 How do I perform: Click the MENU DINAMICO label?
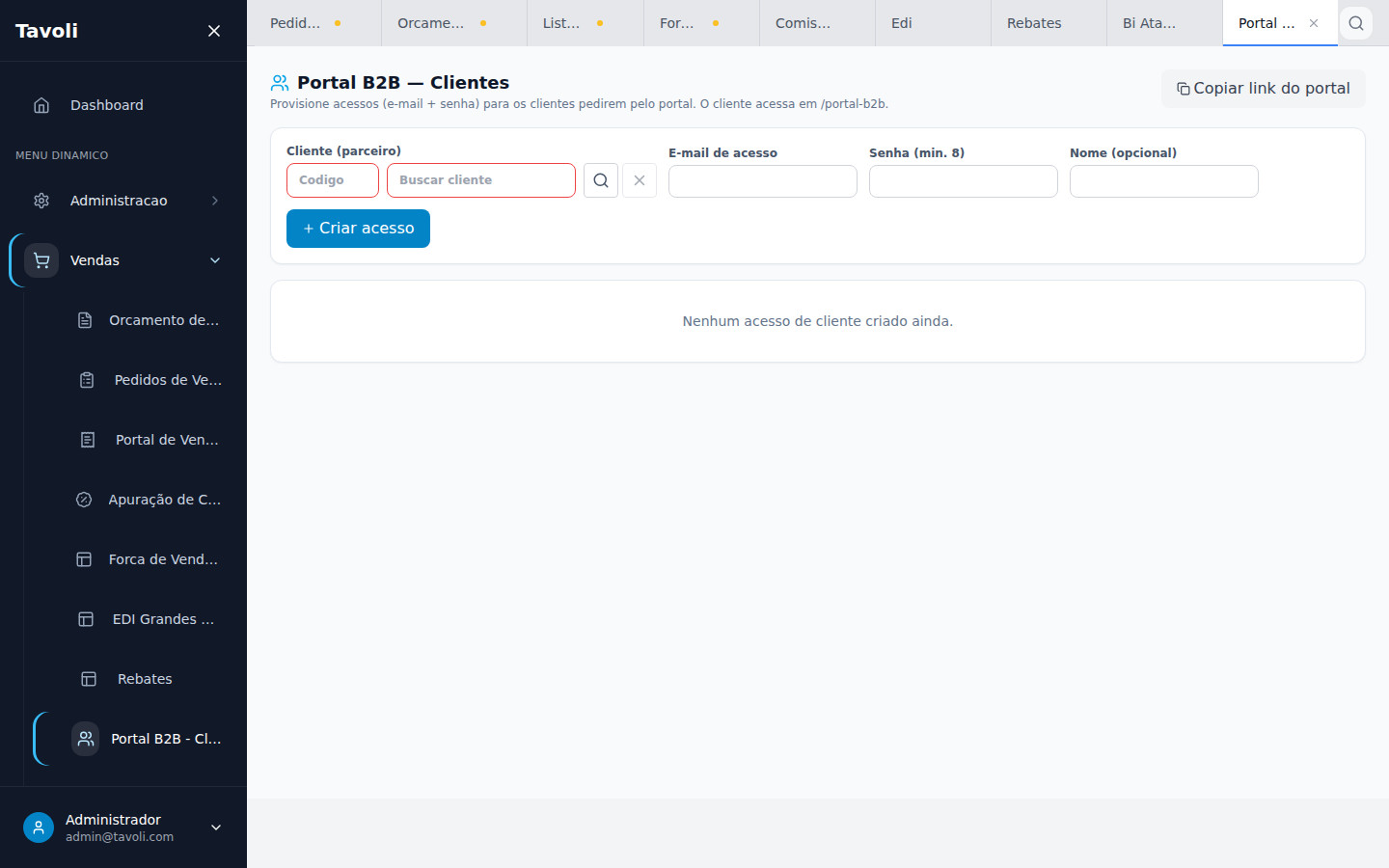[x=62, y=155]
